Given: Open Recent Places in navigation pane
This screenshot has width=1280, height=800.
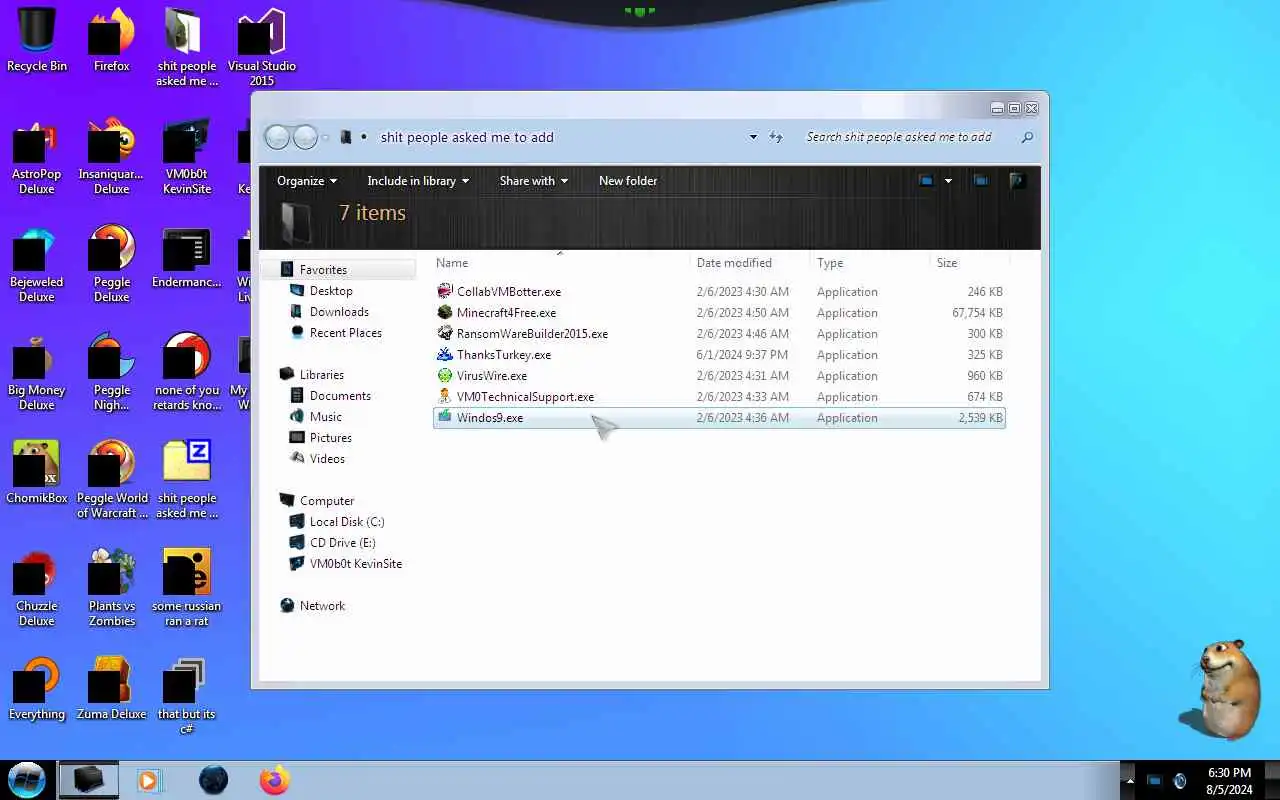Looking at the screenshot, I should click(x=345, y=333).
